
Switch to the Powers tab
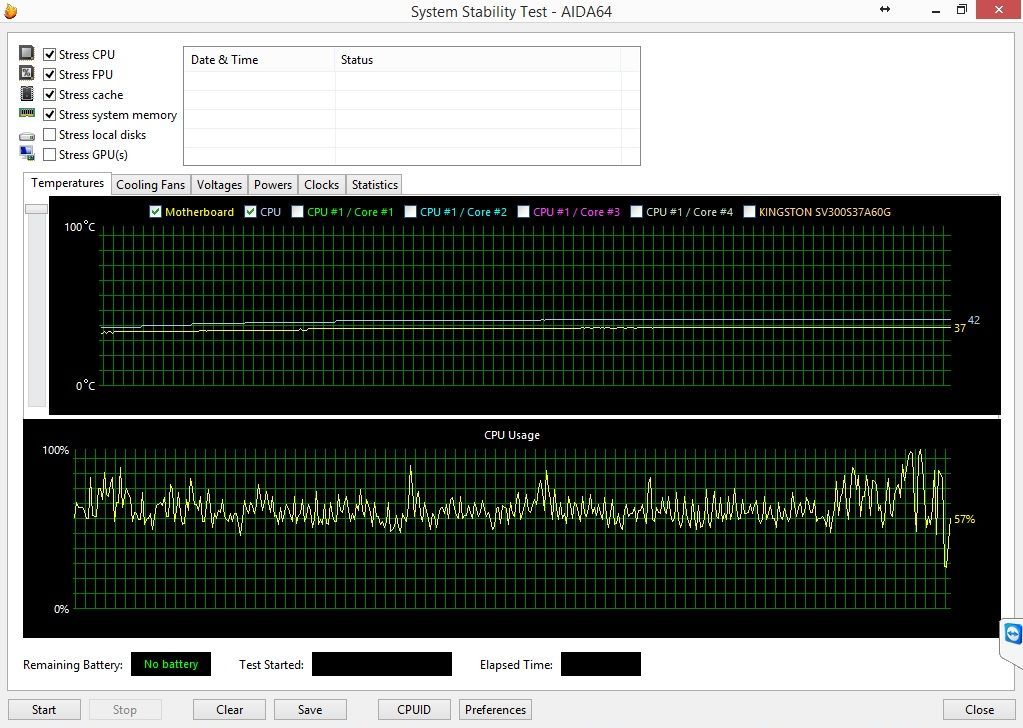point(273,185)
